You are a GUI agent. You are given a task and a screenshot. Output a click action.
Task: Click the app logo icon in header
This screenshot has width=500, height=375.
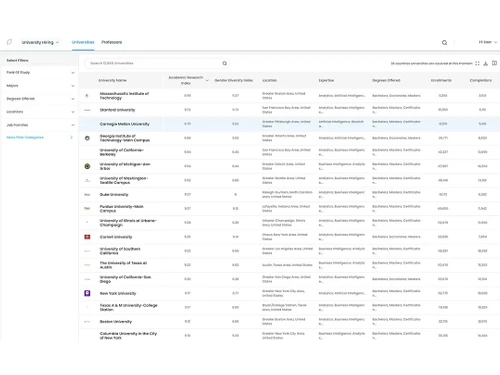tap(9, 42)
